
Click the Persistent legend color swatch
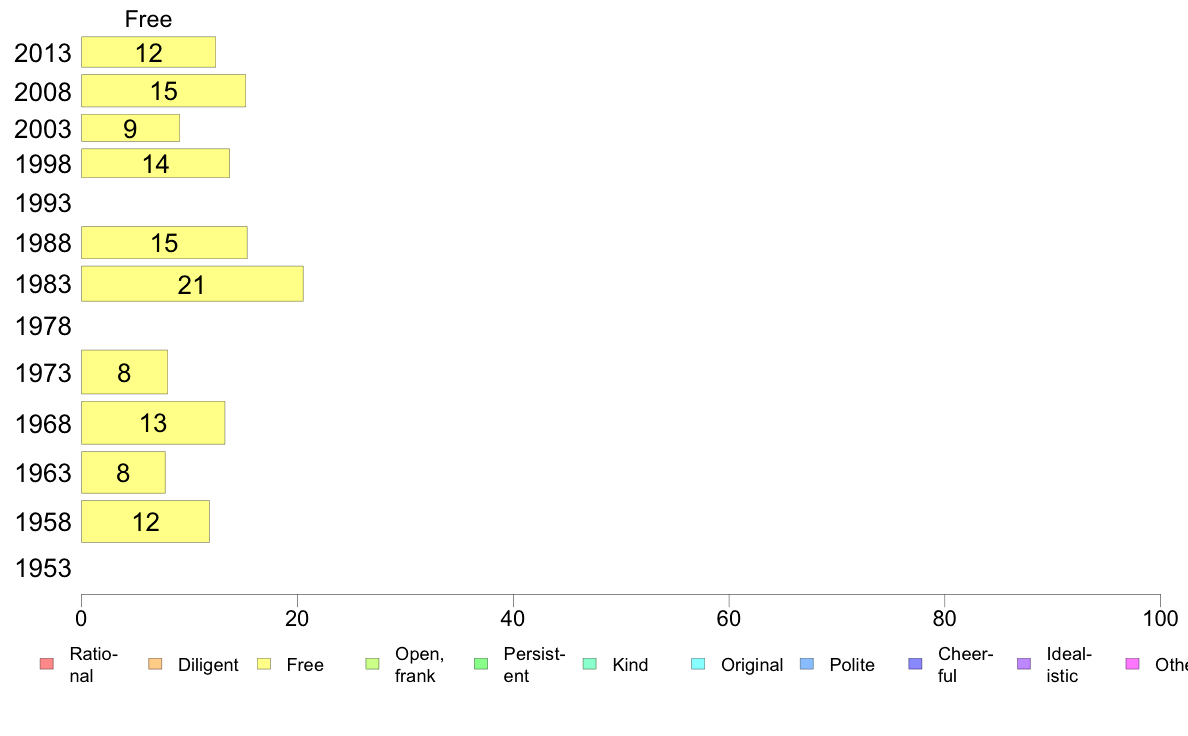point(480,664)
